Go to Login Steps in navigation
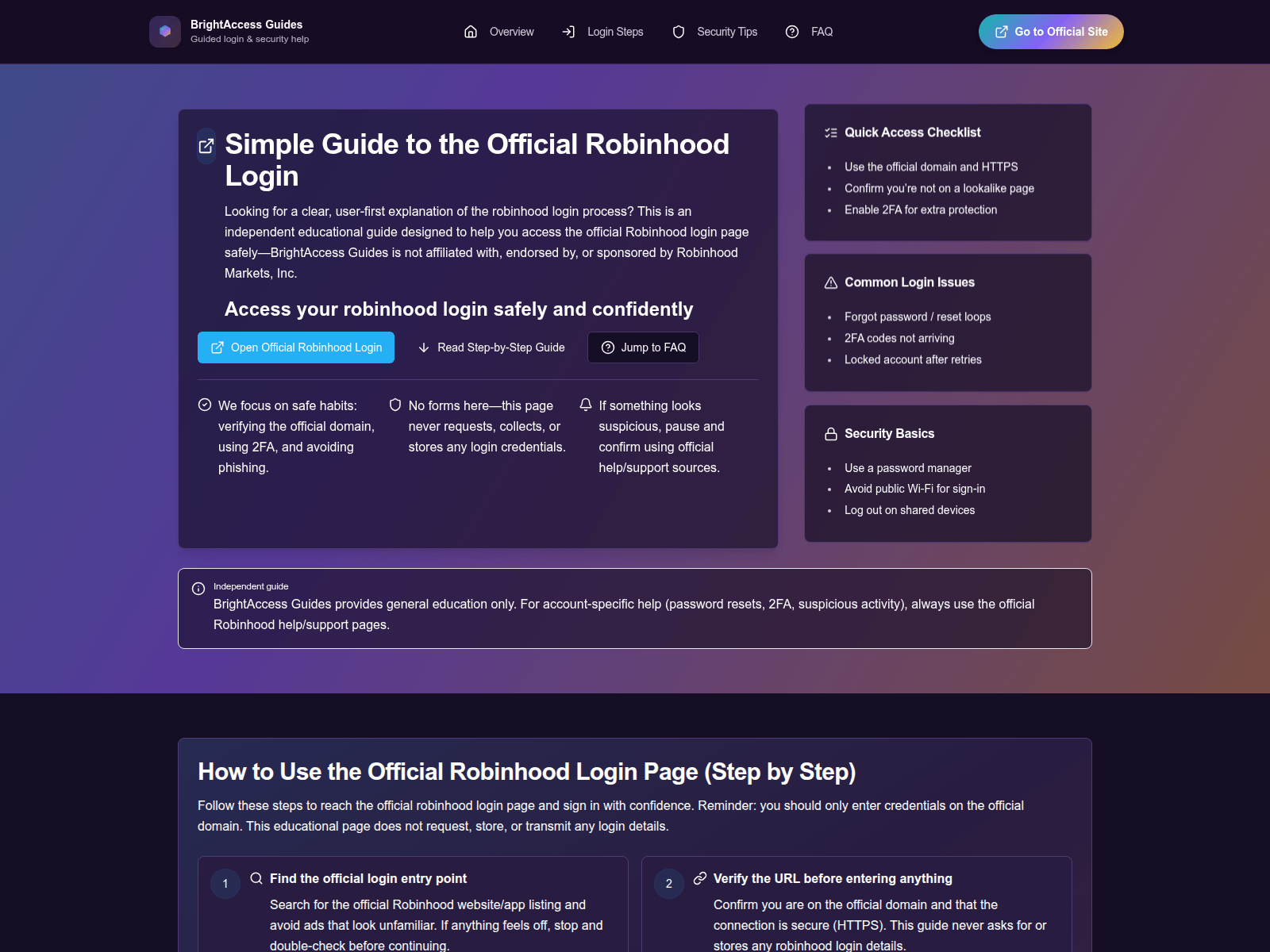The width and height of the screenshot is (1270, 952). pyautogui.click(x=602, y=32)
